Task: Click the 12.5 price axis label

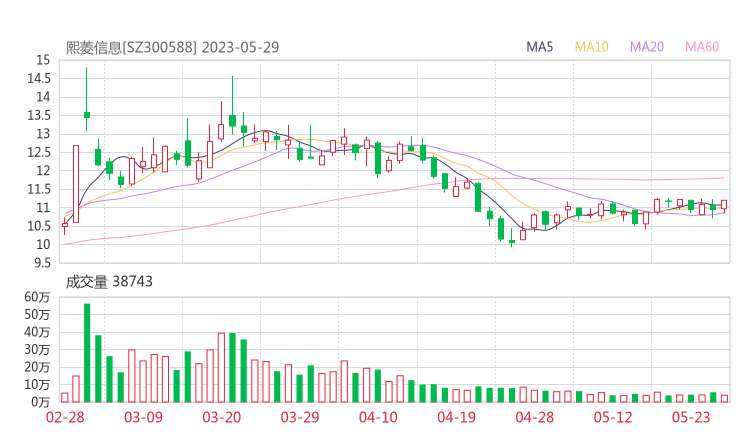Action: 39,152
